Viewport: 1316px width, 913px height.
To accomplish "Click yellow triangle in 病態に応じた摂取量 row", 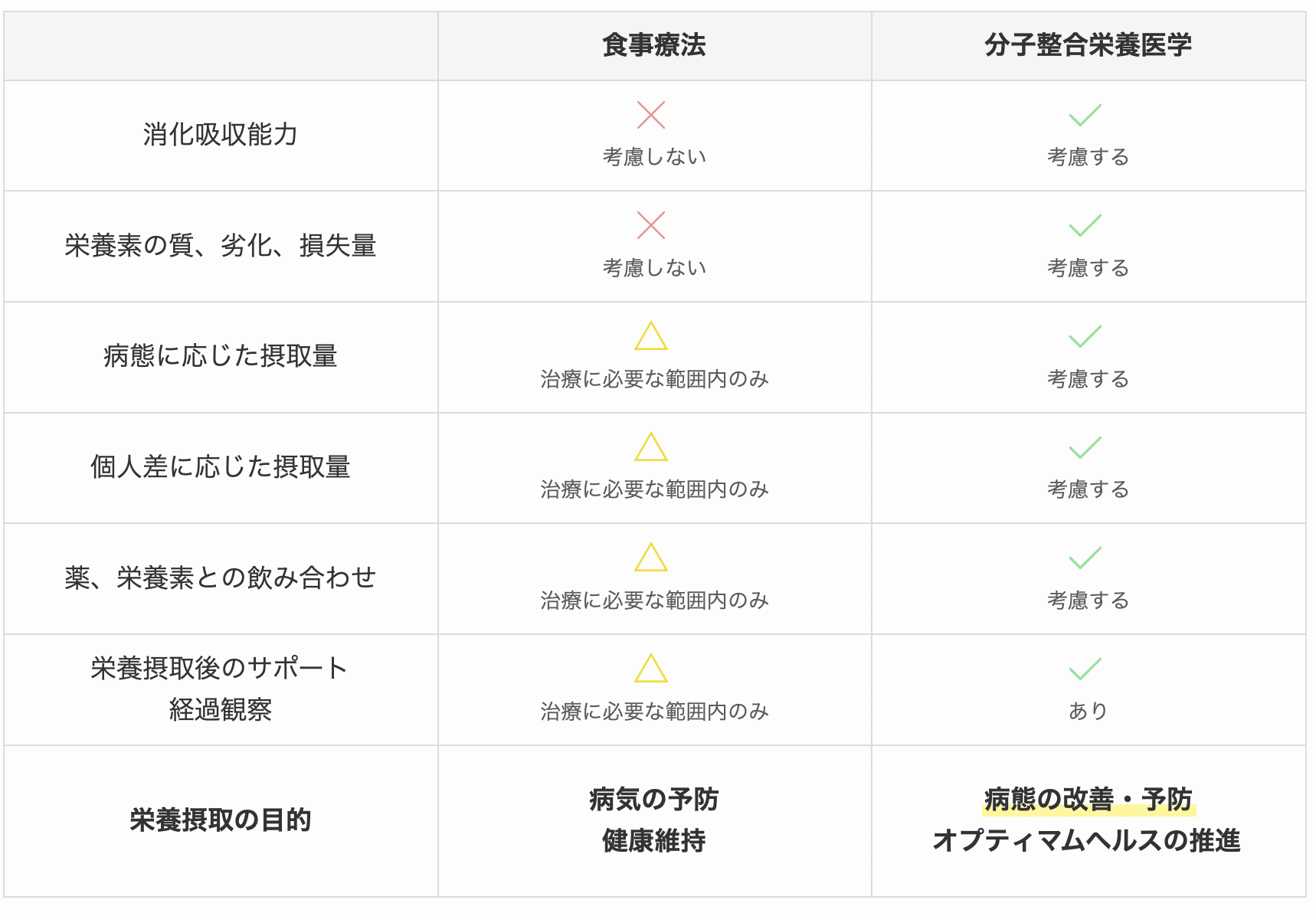I will (x=650, y=337).
